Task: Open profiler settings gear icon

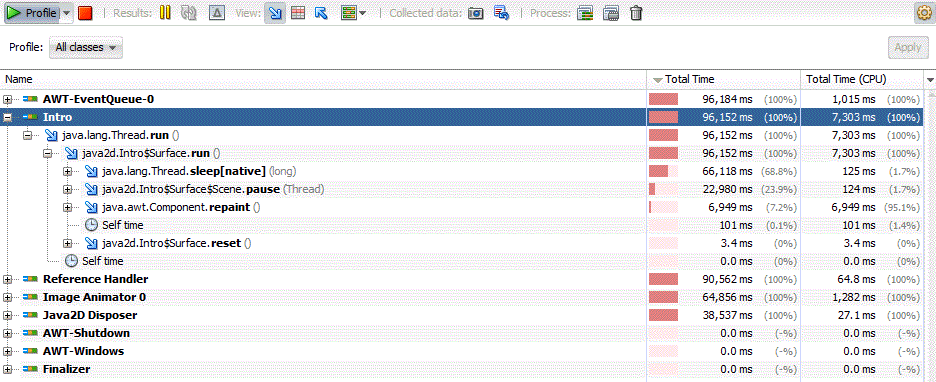Action: coord(924,14)
